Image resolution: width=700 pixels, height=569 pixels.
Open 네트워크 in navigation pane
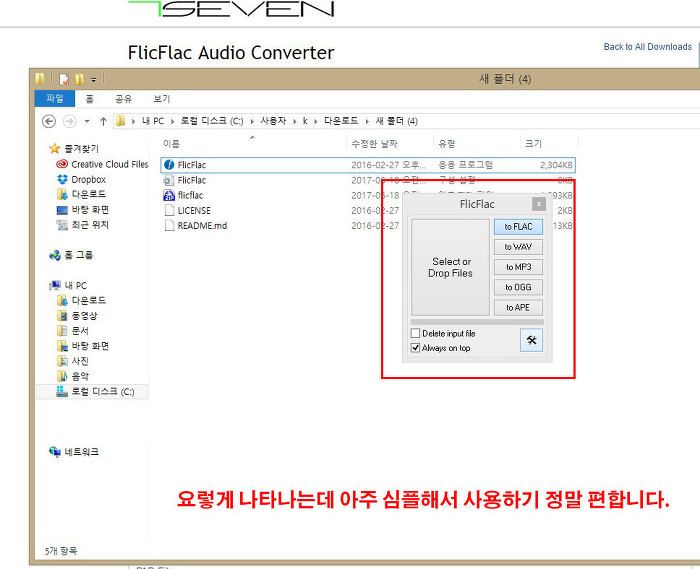point(74,452)
